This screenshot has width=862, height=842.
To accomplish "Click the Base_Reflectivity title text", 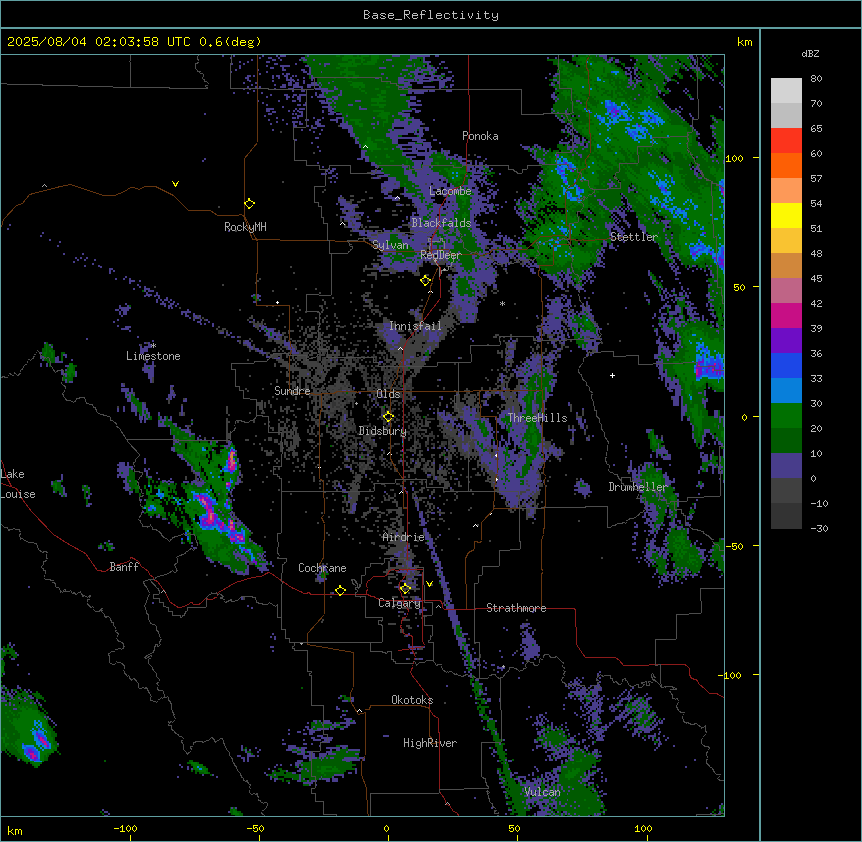I will 431,15.
